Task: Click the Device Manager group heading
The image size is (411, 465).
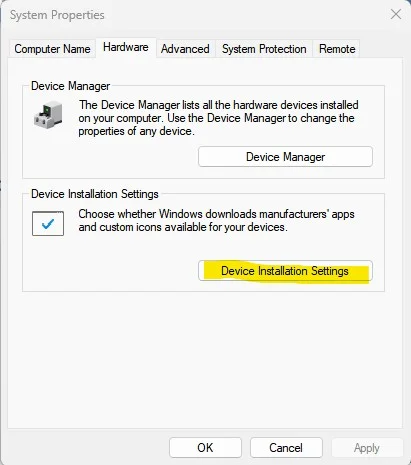Action: point(70,86)
